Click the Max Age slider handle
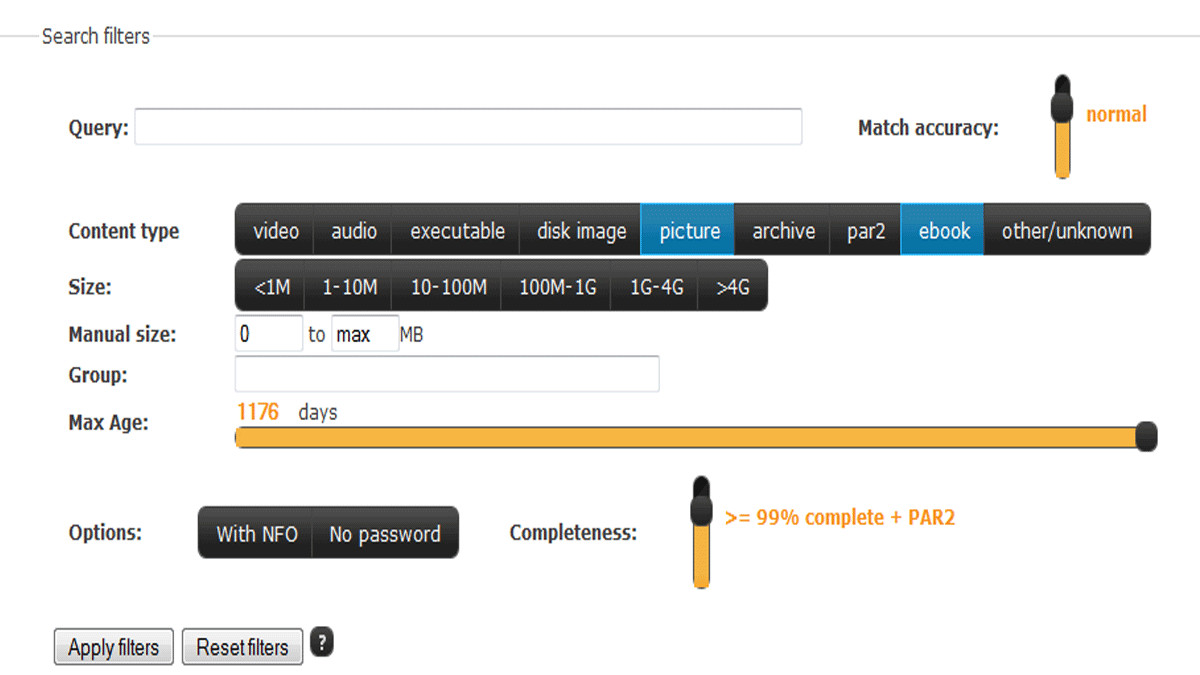 (x=1147, y=437)
